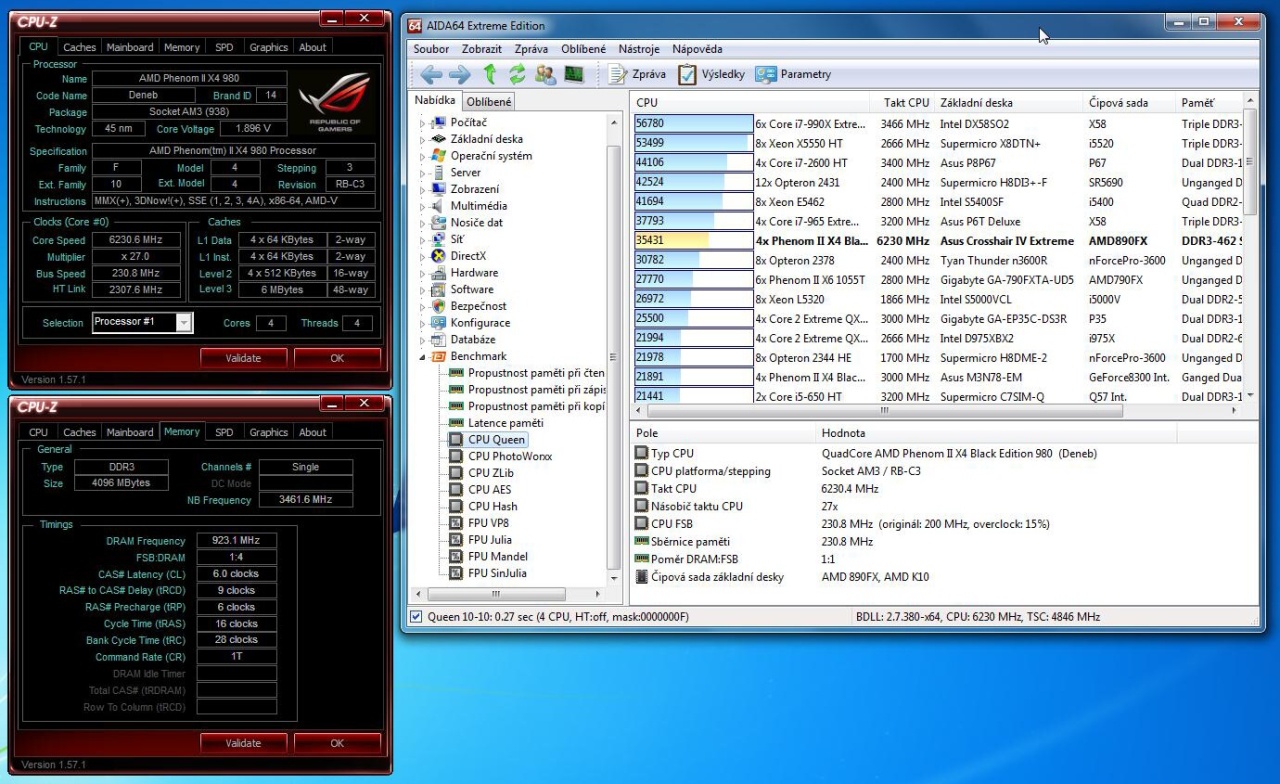
Task: Select the Bezpečnost tree item
Action: 478,306
